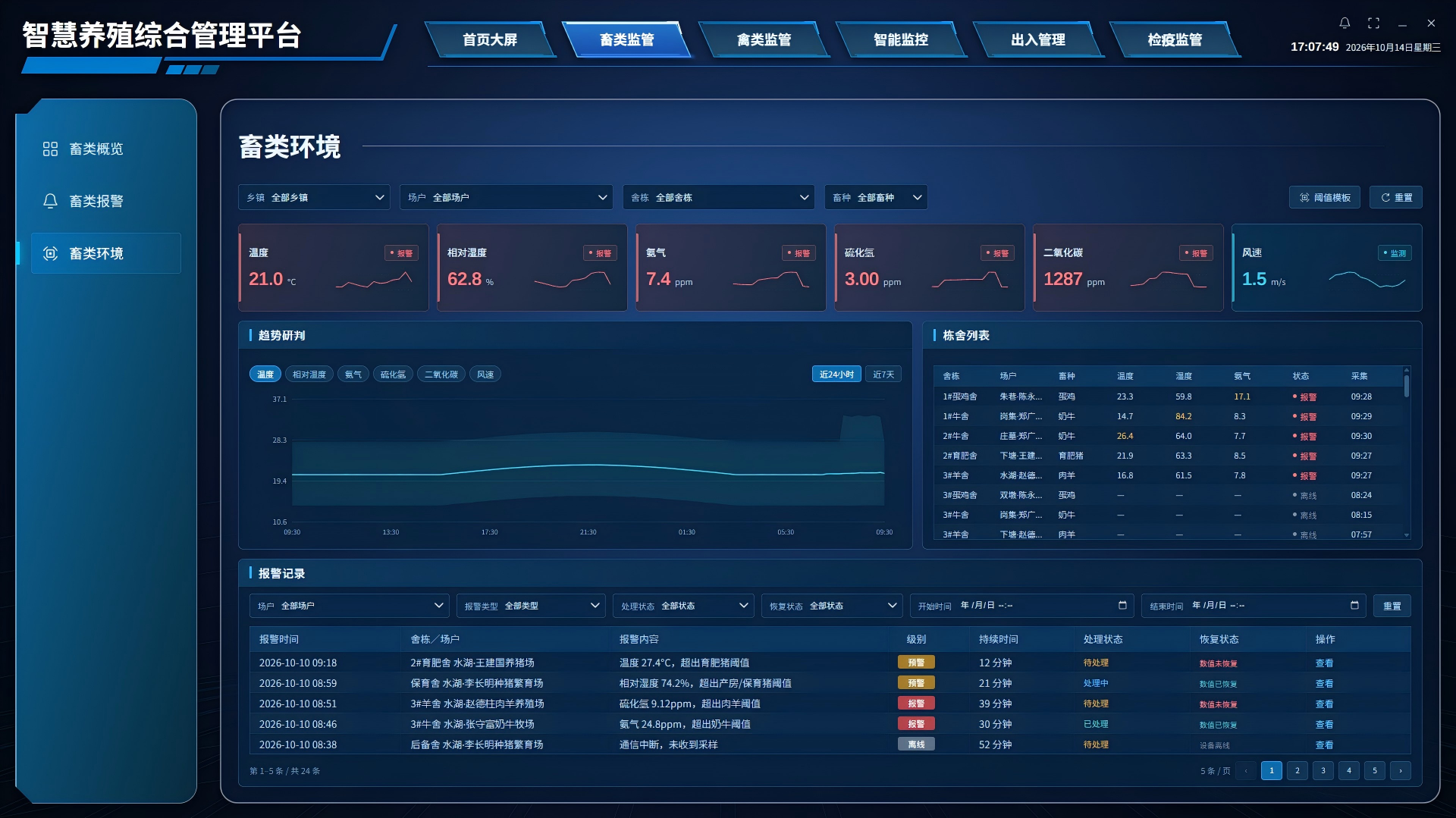Open 畜类概览 sidebar item
Image resolution: width=1456 pixels, height=818 pixels.
tap(105, 149)
